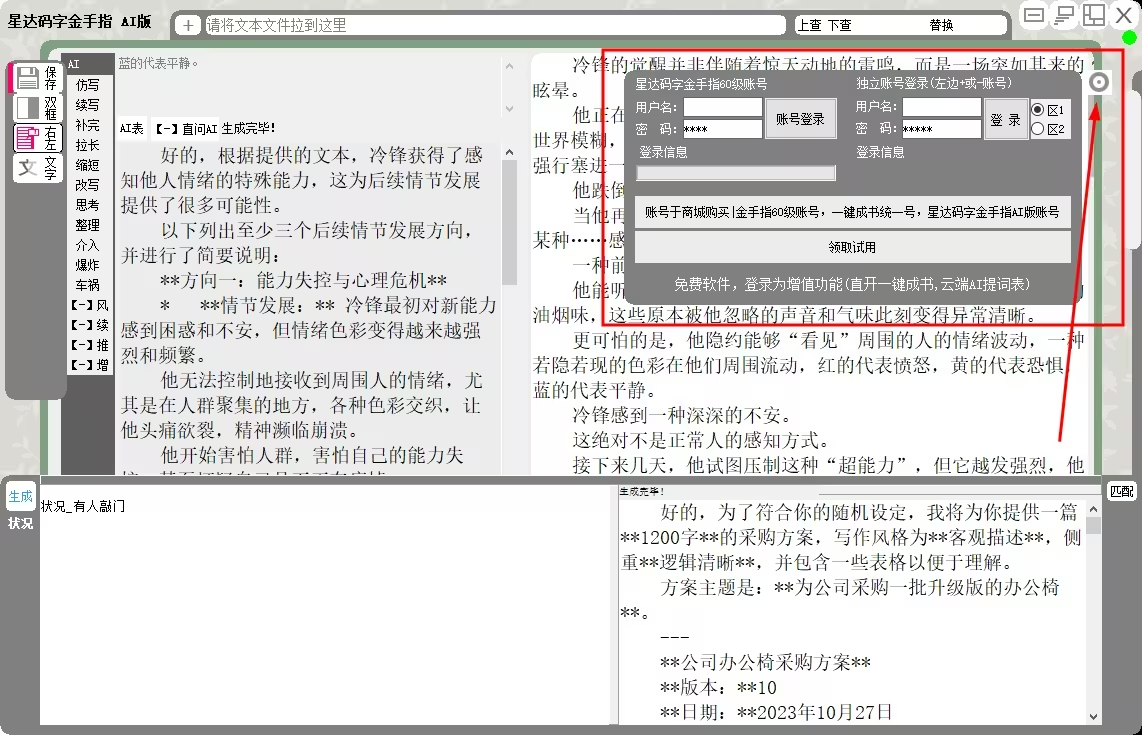Click the plus button beside the file box
The height and width of the screenshot is (735, 1142).
coord(188,25)
